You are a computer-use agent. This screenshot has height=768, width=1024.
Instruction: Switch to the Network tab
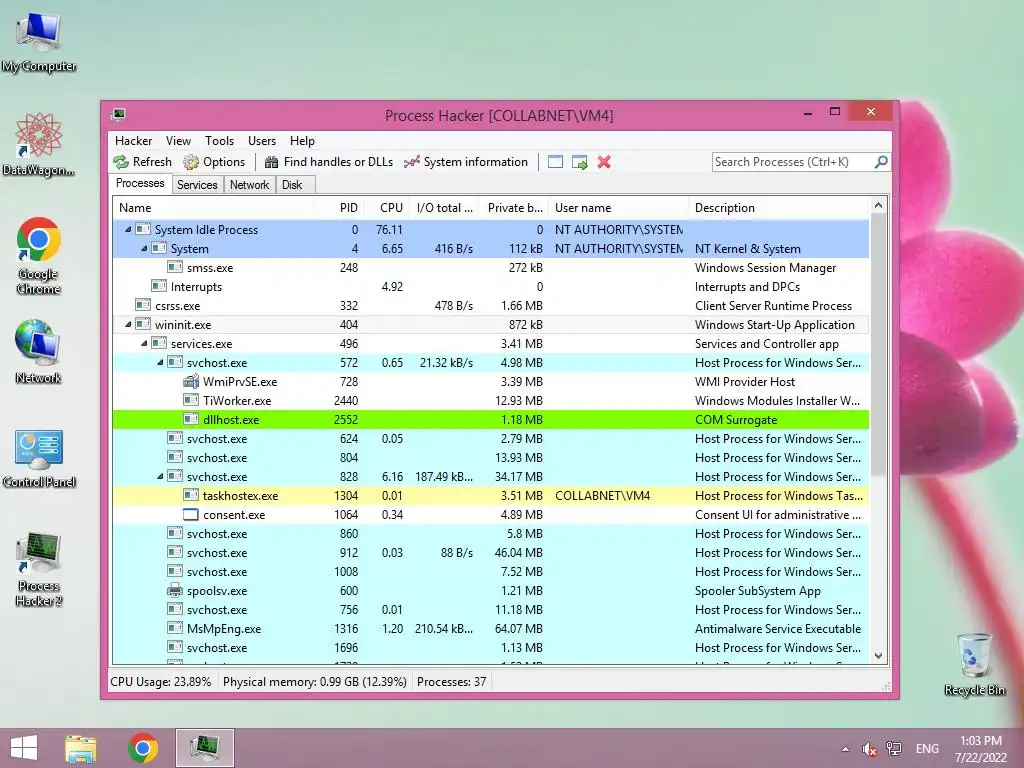click(249, 185)
